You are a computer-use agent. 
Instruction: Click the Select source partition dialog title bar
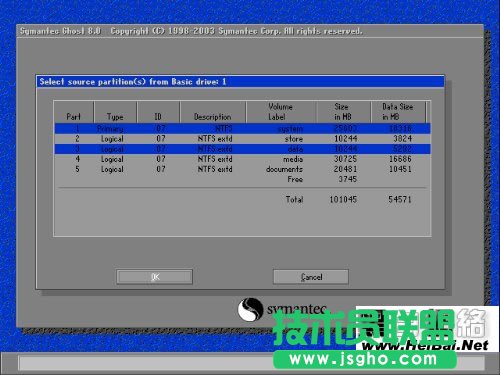click(240, 82)
